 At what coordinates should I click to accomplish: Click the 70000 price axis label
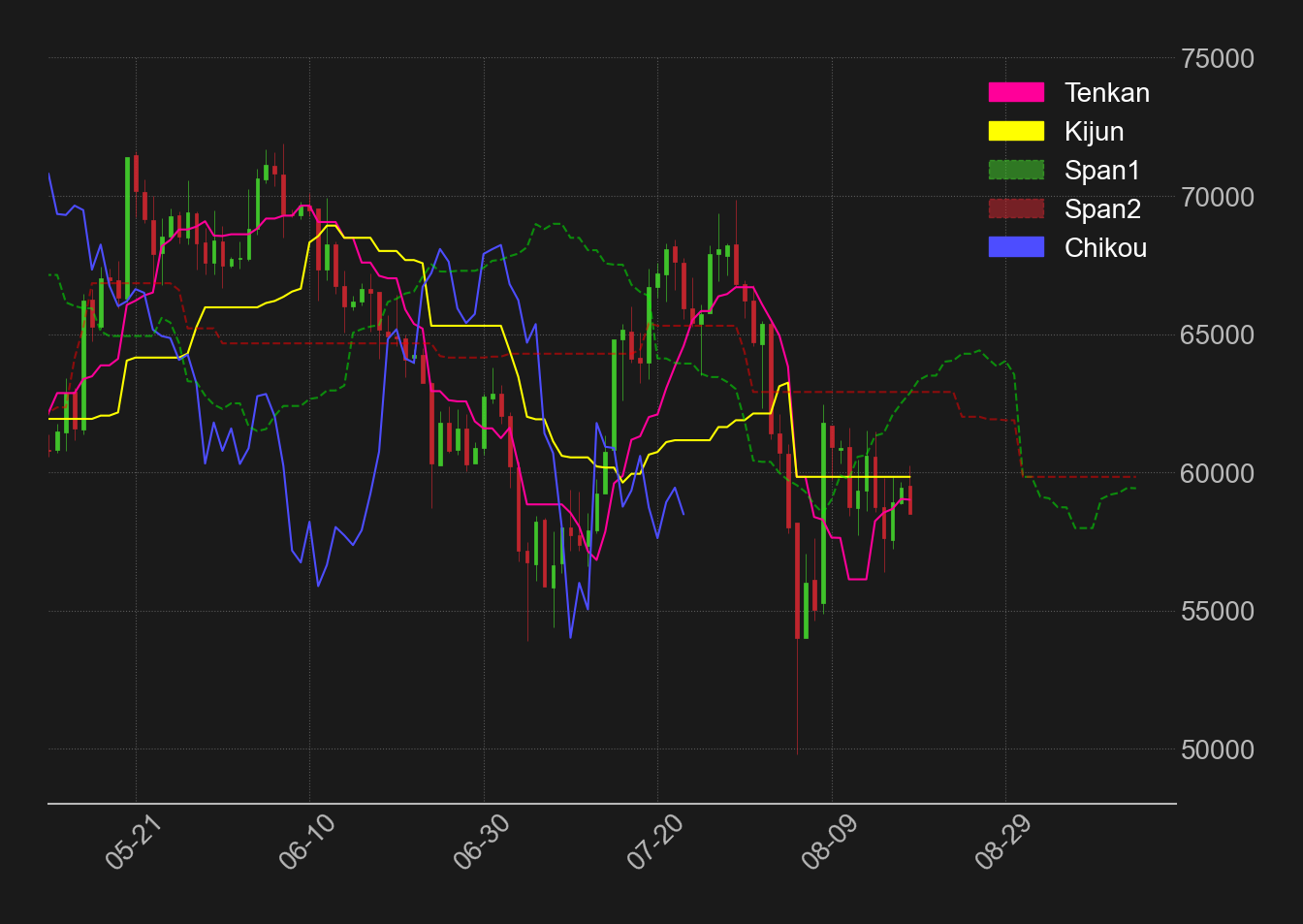1218,197
